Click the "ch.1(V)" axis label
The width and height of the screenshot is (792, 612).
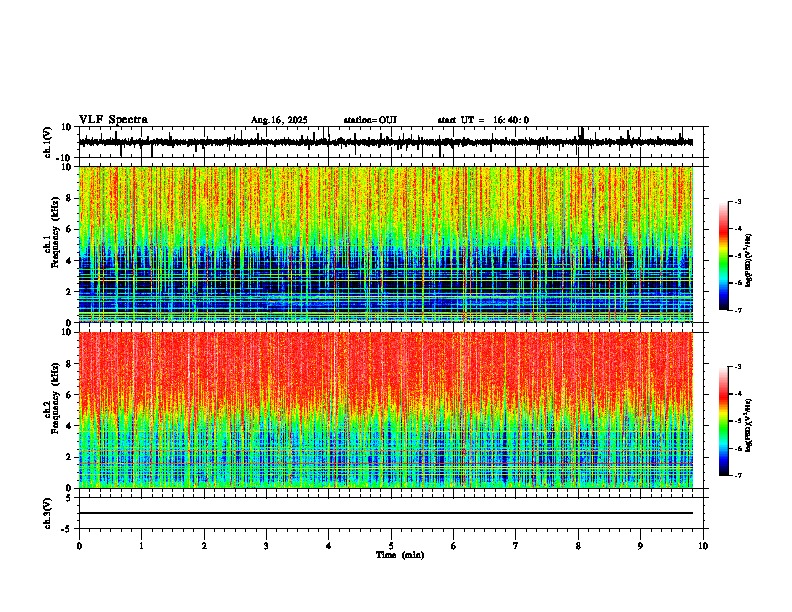pyautogui.click(x=48, y=142)
